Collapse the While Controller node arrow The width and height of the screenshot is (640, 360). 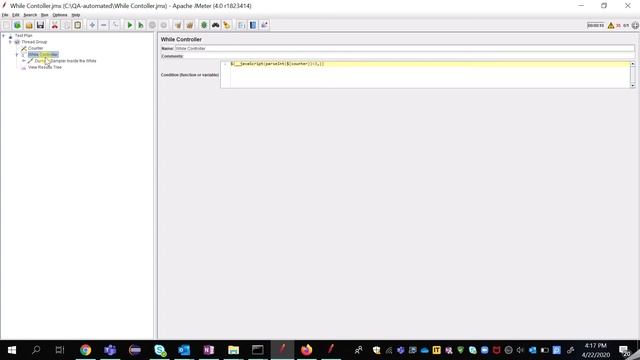coord(17,54)
